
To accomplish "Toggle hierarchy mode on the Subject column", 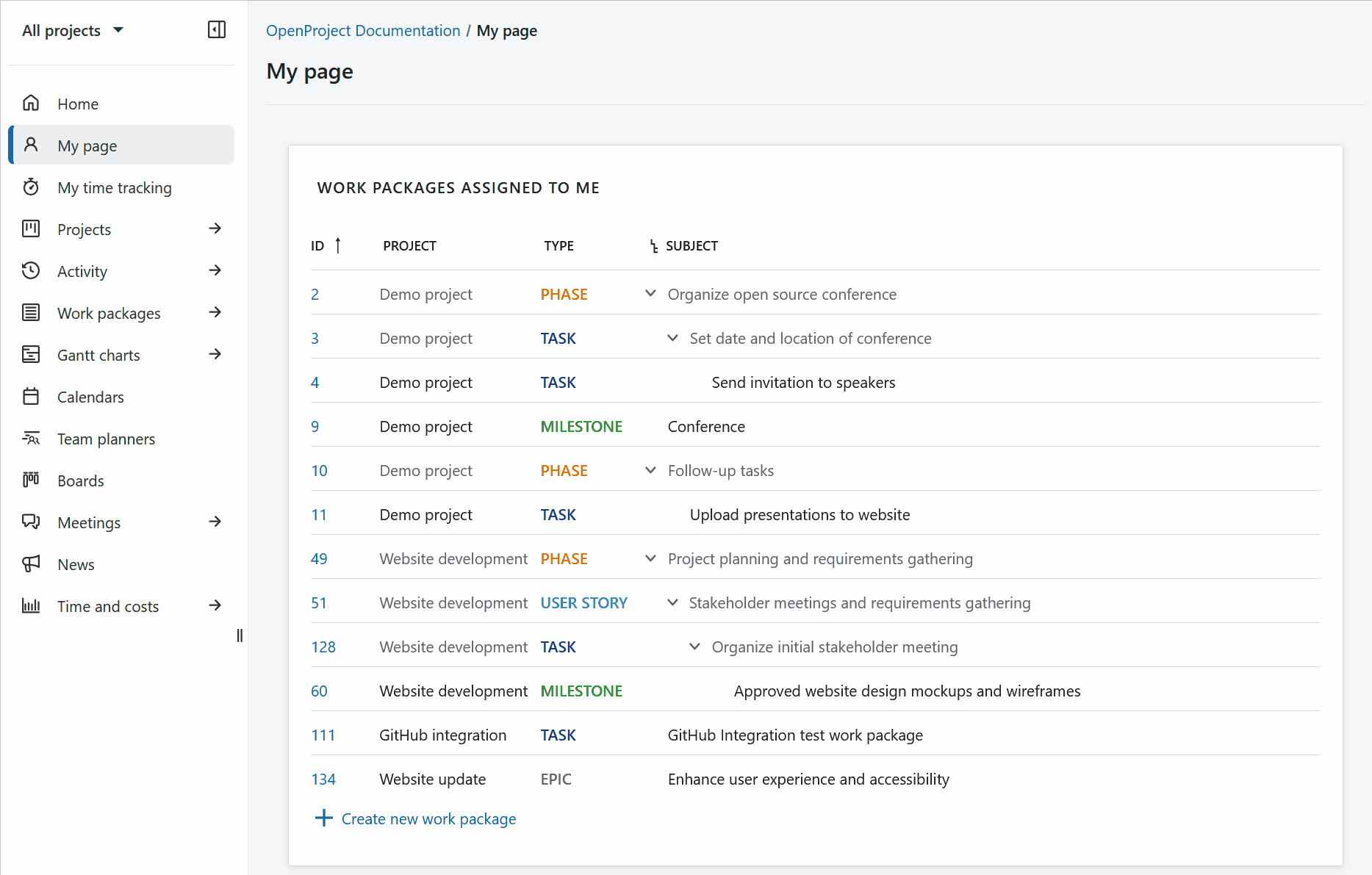I will pyautogui.click(x=653, y=245).
